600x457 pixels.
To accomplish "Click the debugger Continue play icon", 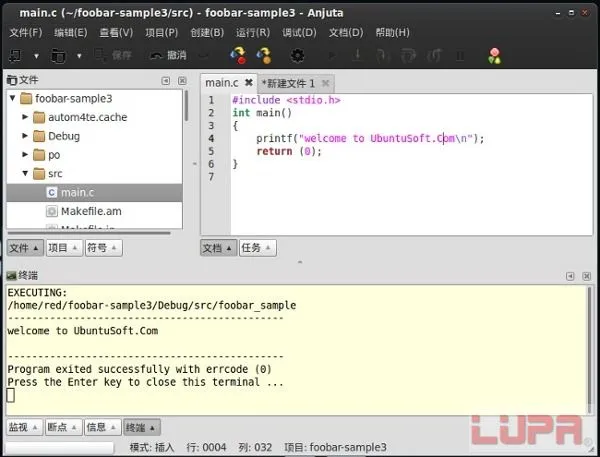I will [x=332, y=56].
